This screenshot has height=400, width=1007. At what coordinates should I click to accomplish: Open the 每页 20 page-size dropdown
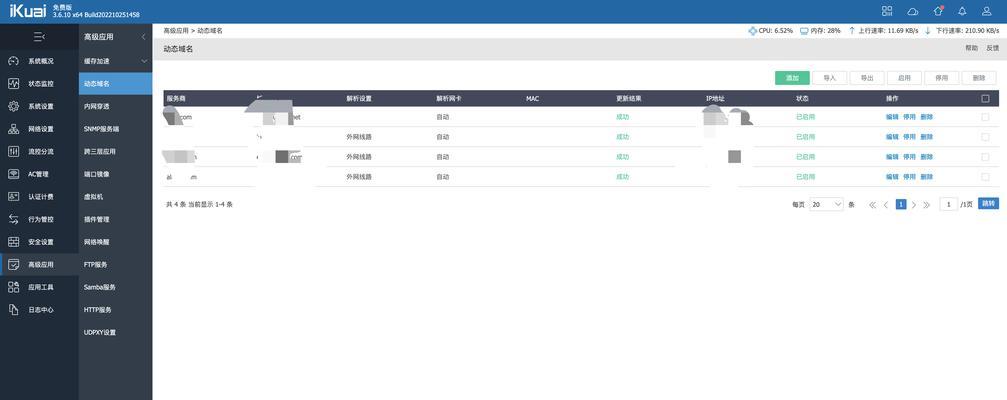[x=827, y=204]
